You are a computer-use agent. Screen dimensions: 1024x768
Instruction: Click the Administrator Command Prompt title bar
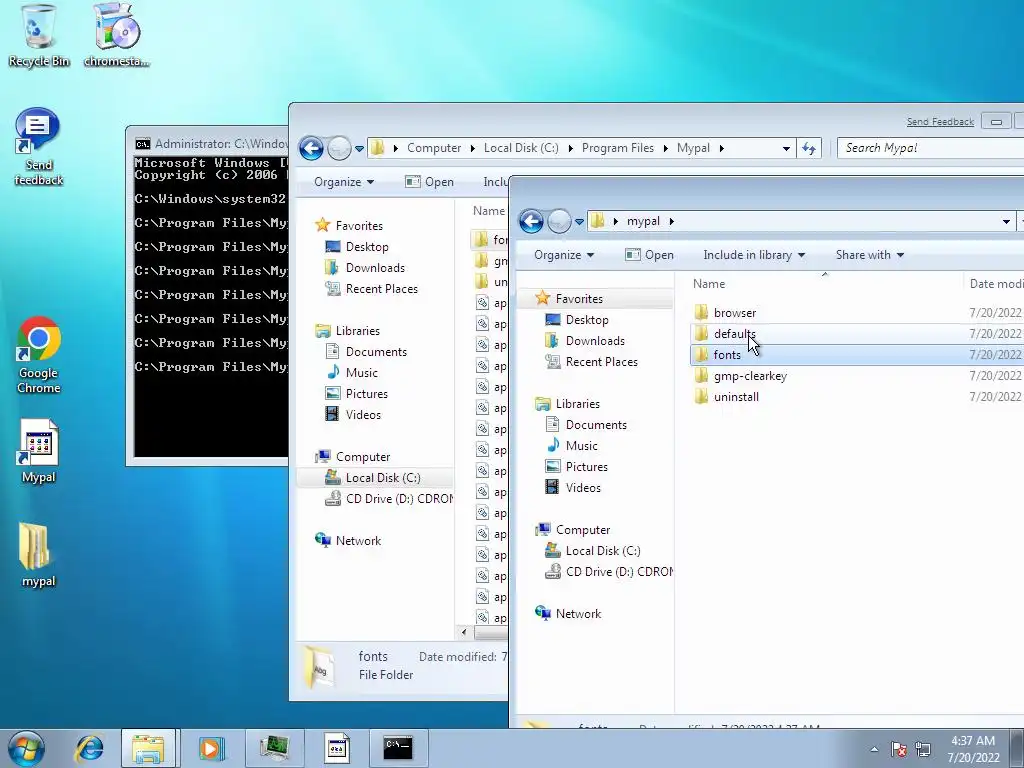tap(212, 144)
